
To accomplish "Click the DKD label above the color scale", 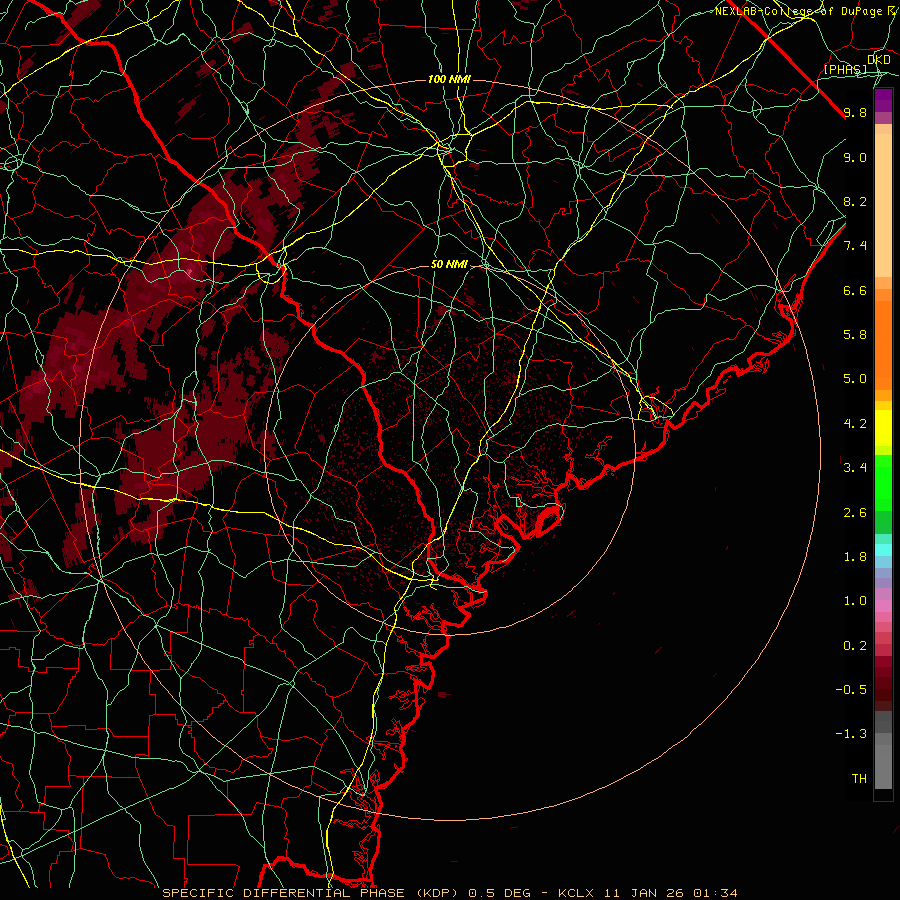I will (879, 60).
